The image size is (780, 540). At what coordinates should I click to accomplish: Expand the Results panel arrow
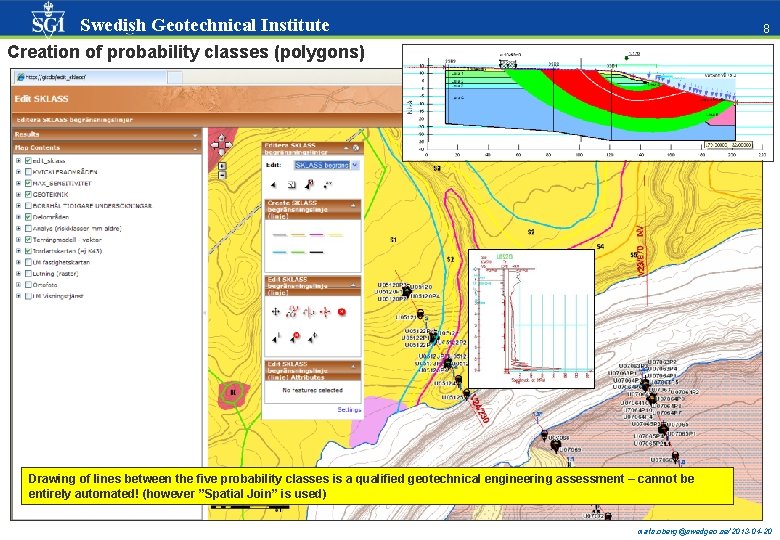[x=195, y=135]
